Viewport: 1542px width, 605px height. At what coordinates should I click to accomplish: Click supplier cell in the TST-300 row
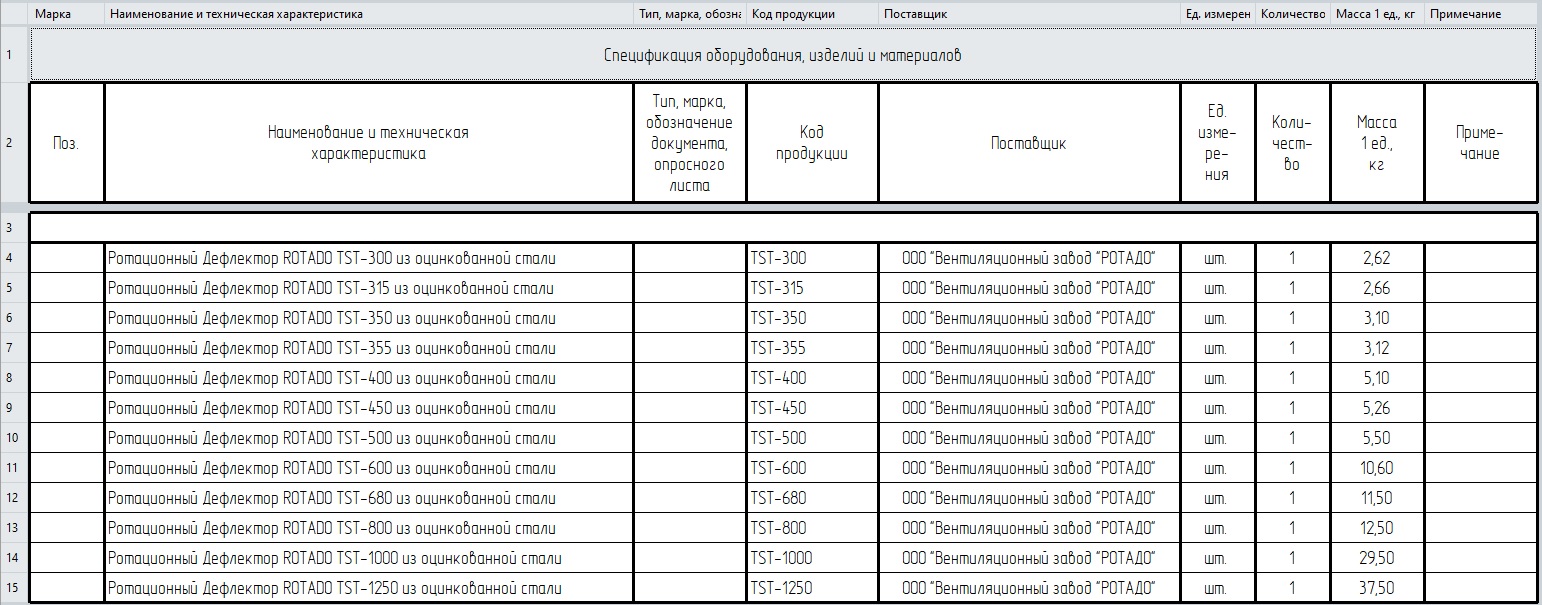point(1029,258)
